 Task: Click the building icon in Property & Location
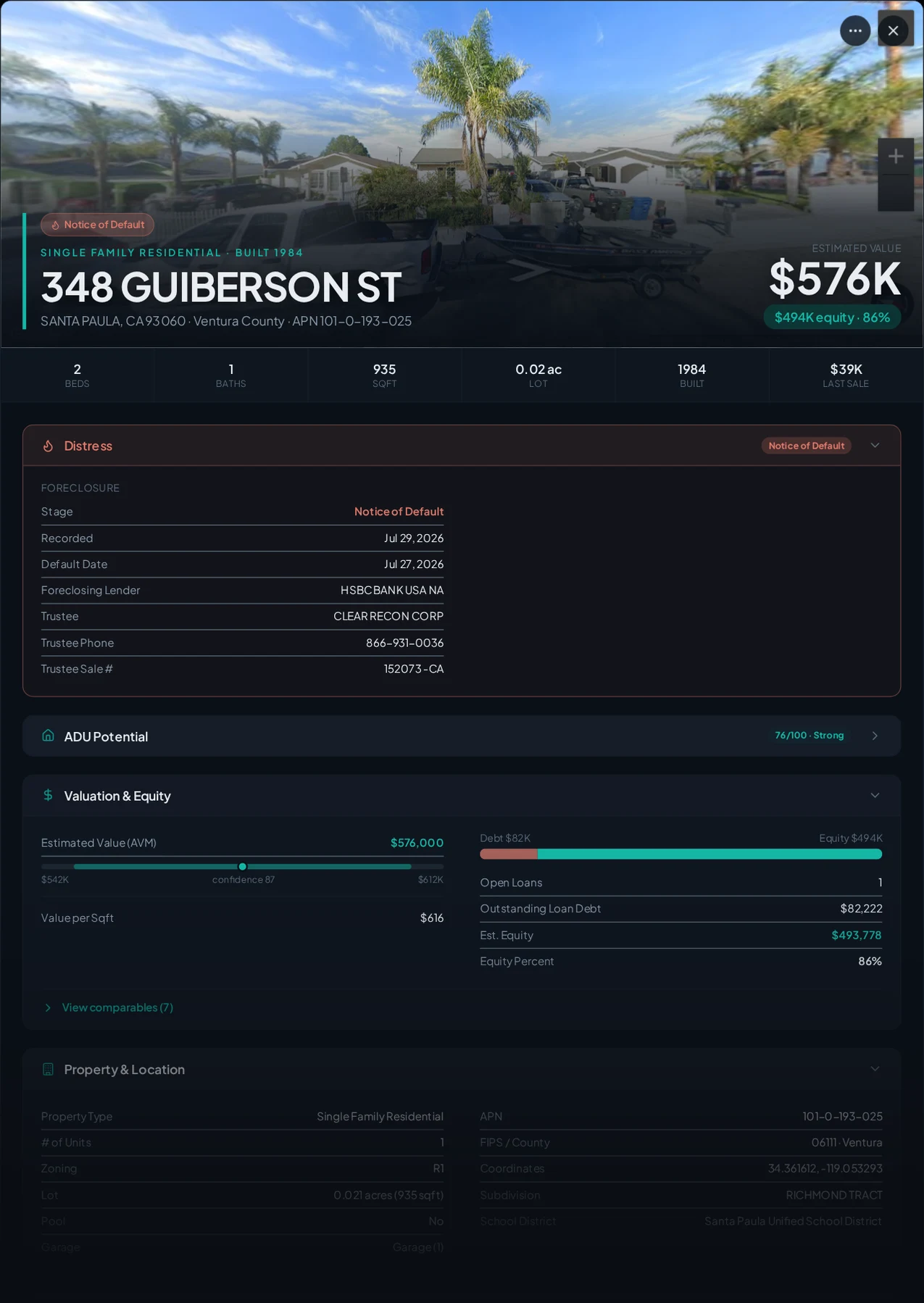tap(48, 1069)
